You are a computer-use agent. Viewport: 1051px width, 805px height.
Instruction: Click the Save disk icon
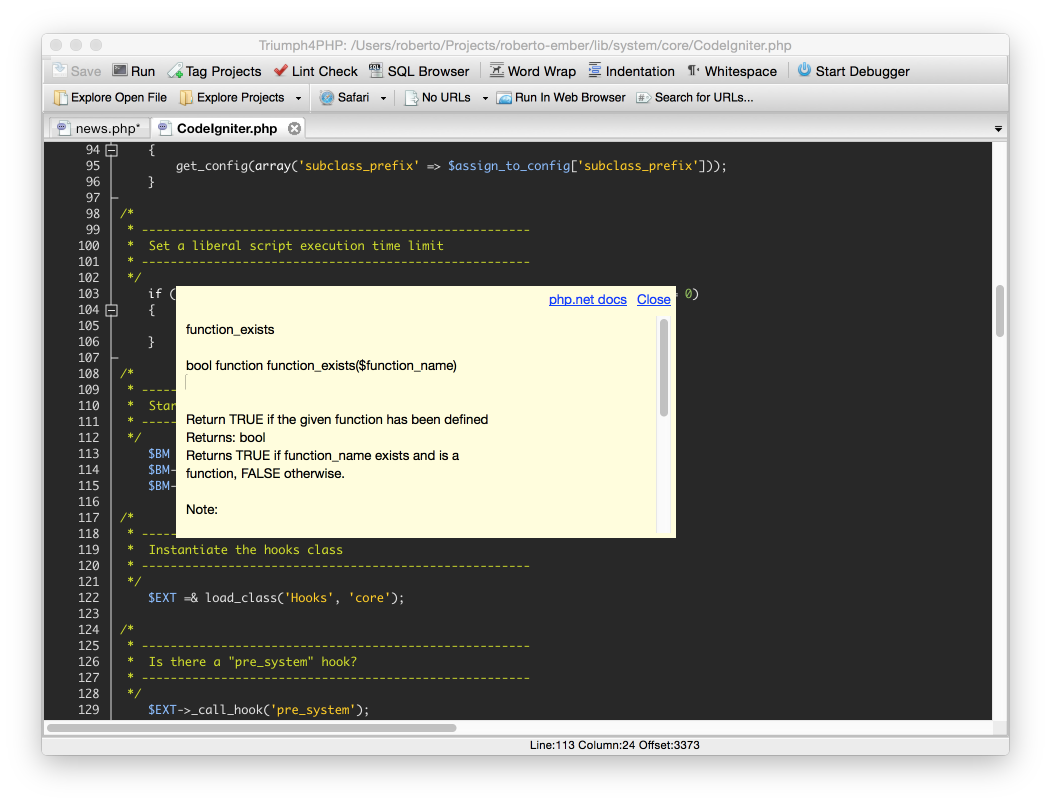[60, 70]
